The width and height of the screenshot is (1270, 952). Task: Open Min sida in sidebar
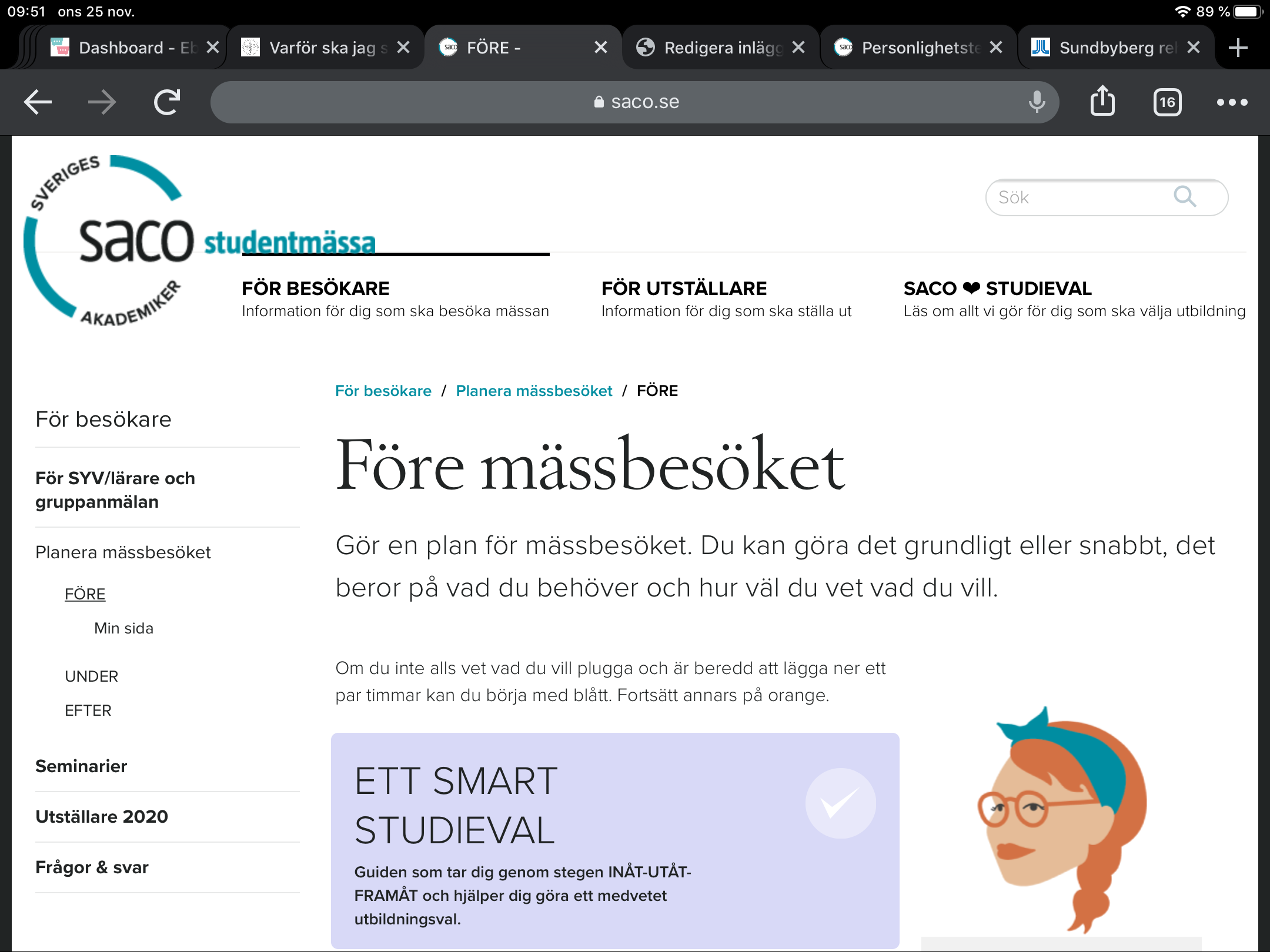123,628
